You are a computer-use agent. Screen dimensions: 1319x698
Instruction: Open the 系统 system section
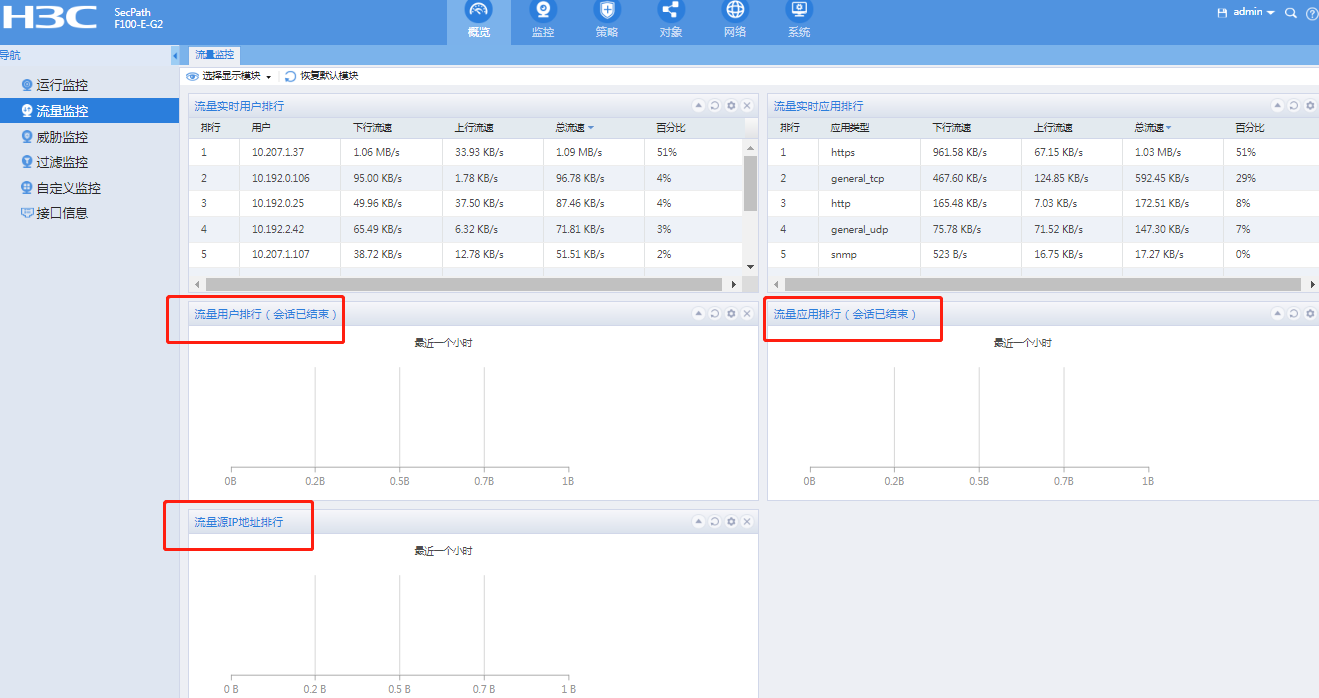pyautogui.click(x=799, y=21)
